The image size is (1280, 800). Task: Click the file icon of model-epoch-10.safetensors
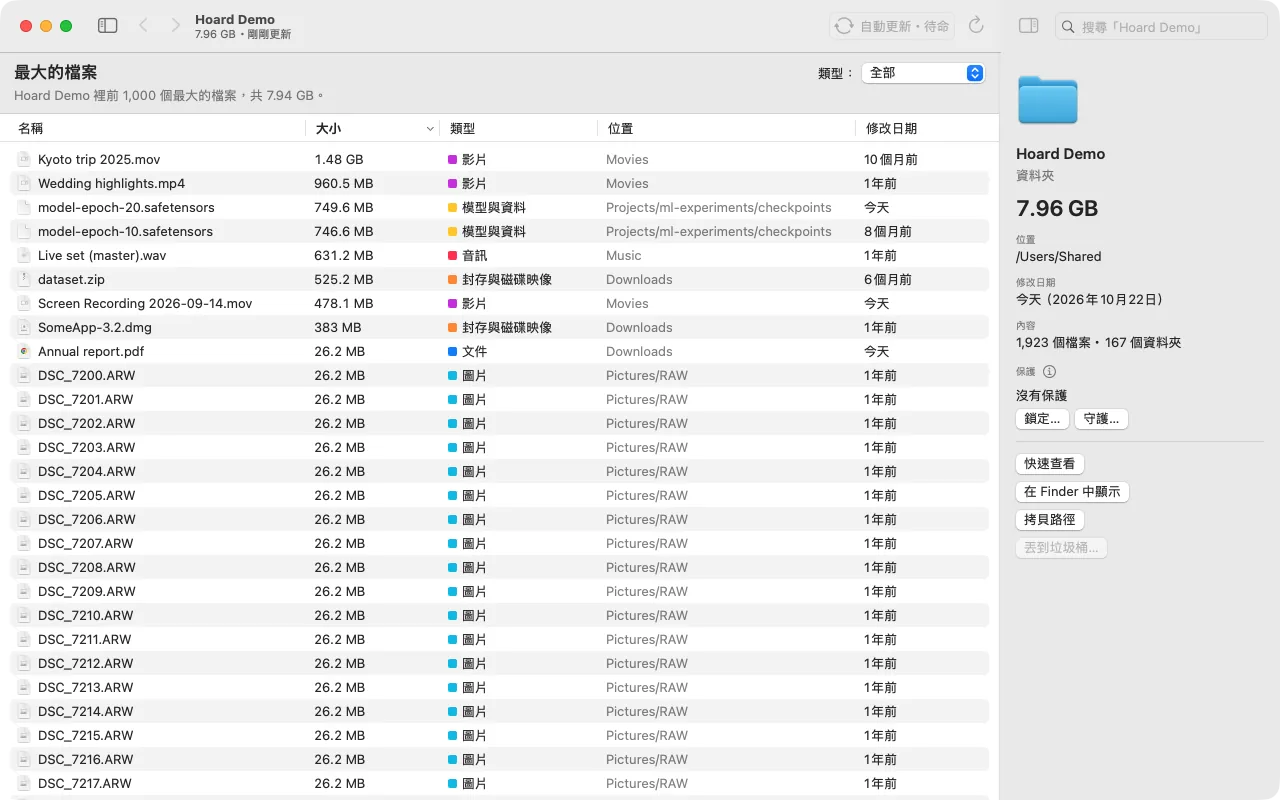pyautogui.click(x=24, y=231)
